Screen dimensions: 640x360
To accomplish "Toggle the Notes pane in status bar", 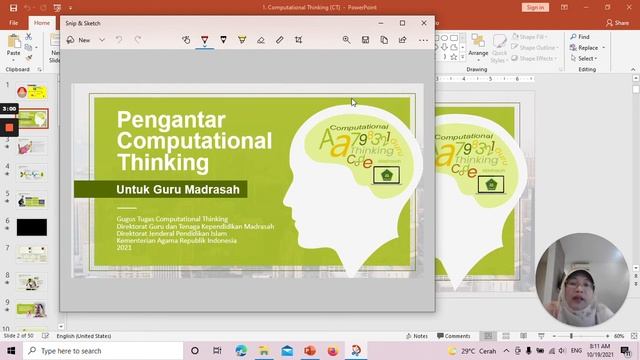I will (x=417, y=336).
